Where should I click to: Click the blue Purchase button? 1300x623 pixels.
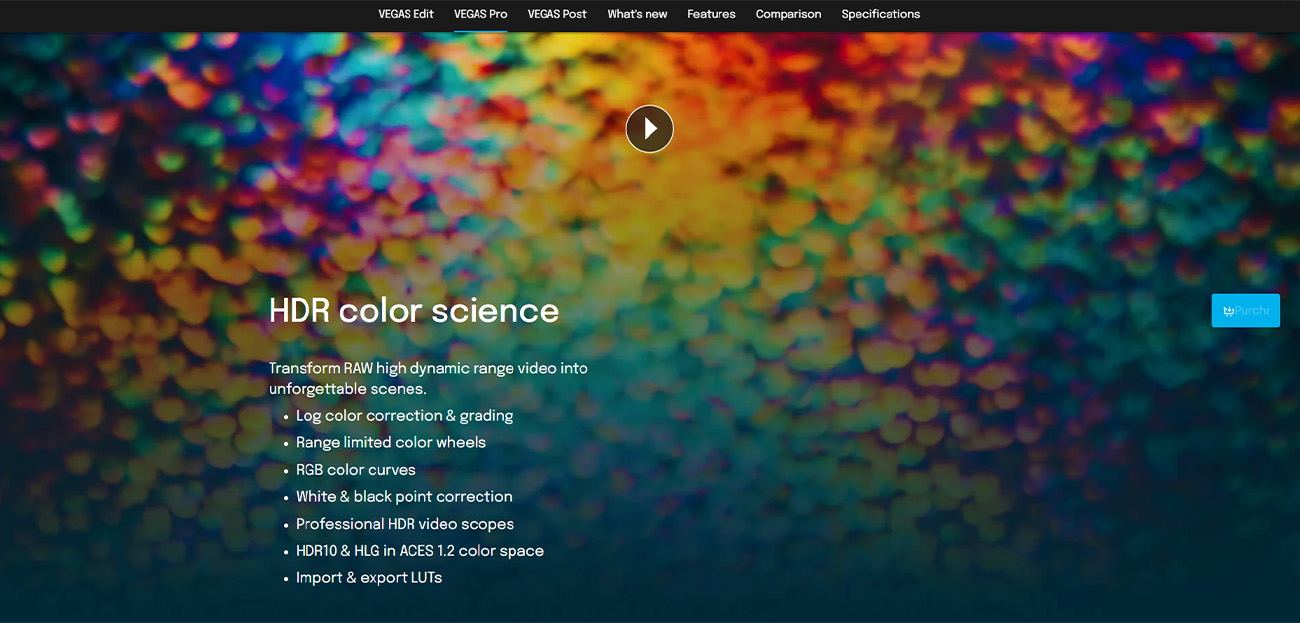pos(1245,310)
